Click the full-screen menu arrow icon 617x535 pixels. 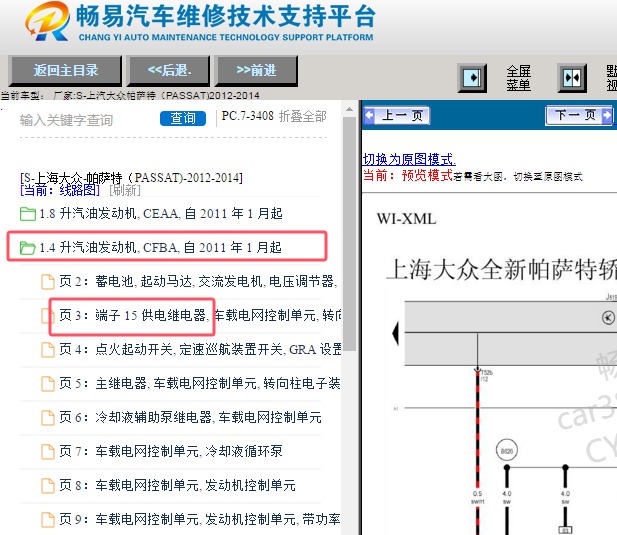(x=472, y=77)
